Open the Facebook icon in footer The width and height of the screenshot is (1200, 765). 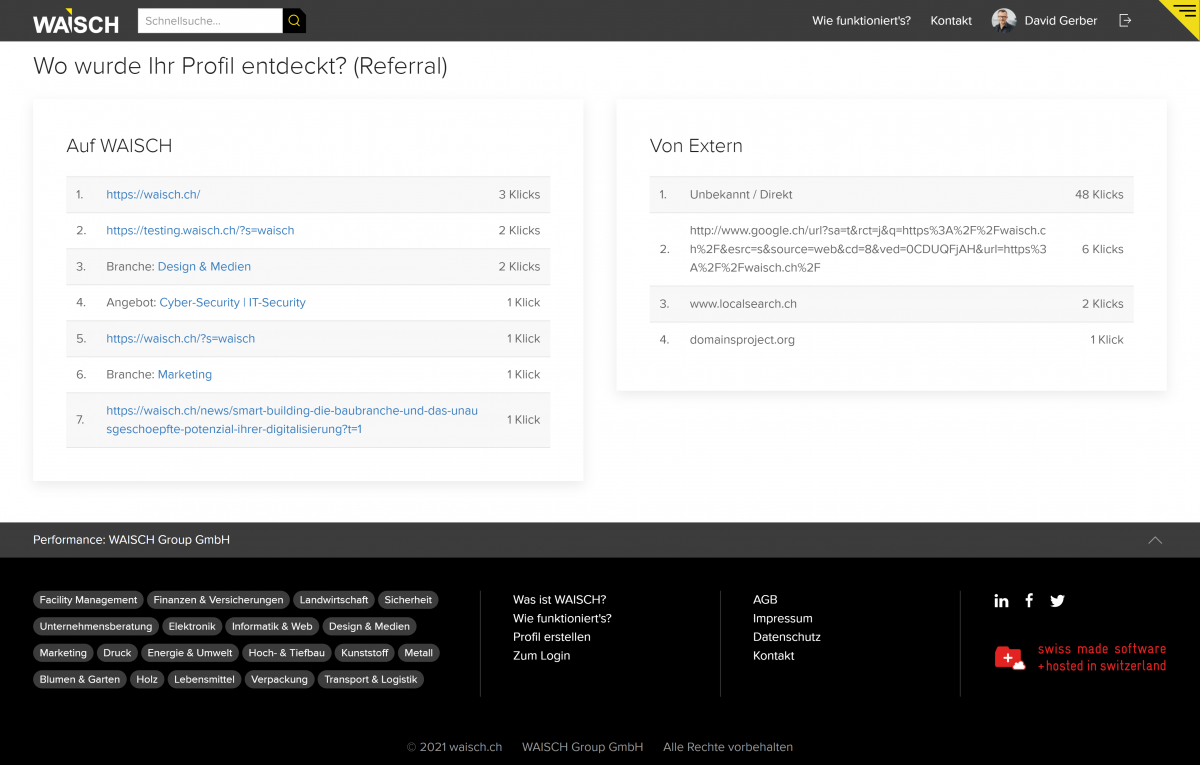tap(1029, 601)
